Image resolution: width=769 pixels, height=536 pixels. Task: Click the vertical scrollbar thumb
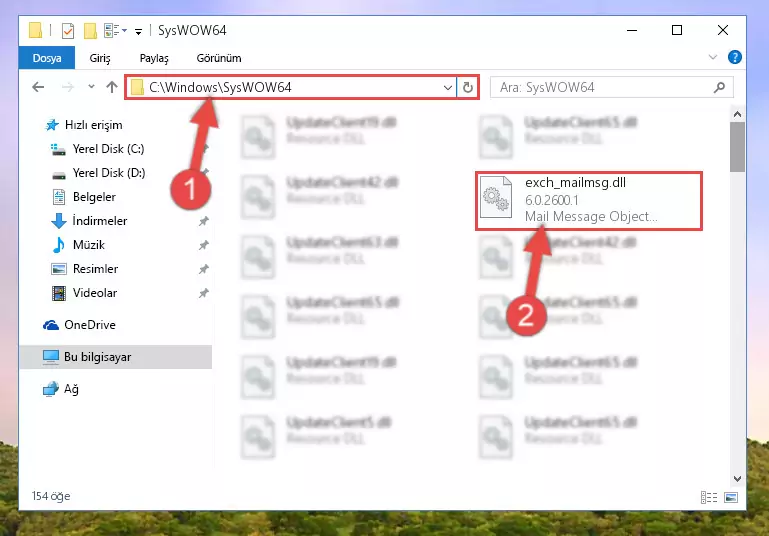click(x=737, y=147)
